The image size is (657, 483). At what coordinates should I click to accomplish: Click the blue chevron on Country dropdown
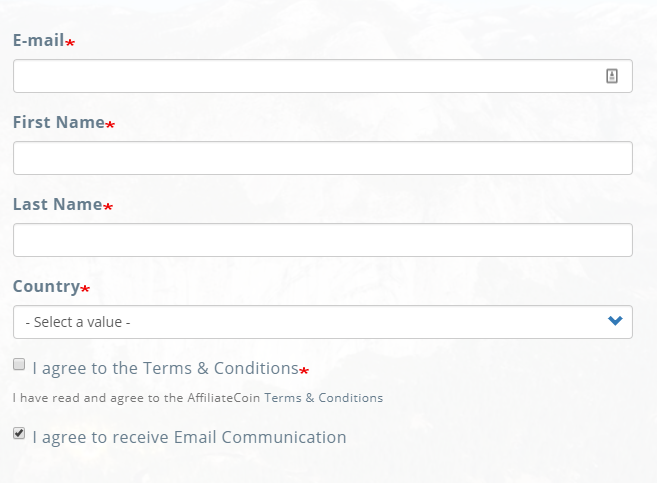coord(615,321)
